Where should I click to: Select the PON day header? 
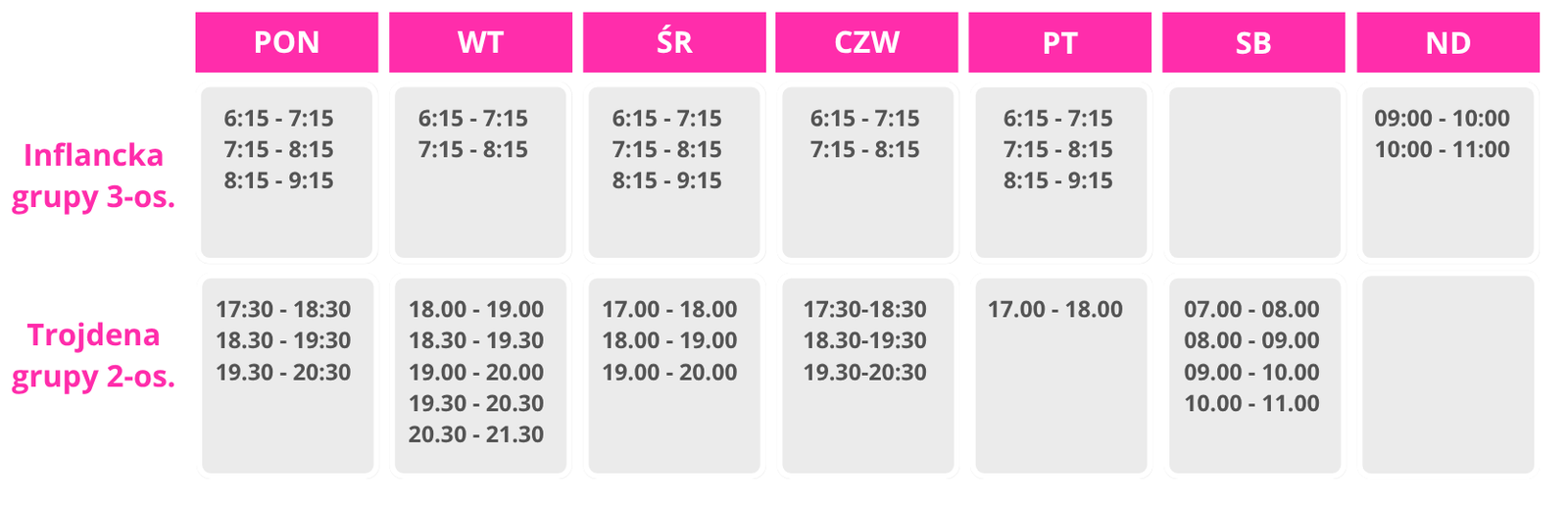point(286,42)
